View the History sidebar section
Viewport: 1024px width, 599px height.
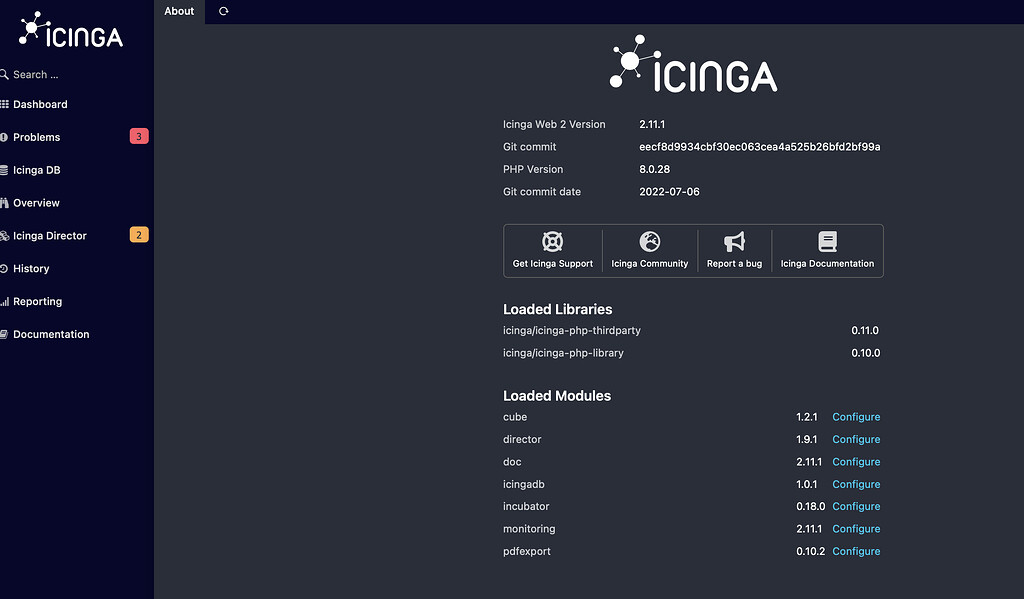pos(32,268)
